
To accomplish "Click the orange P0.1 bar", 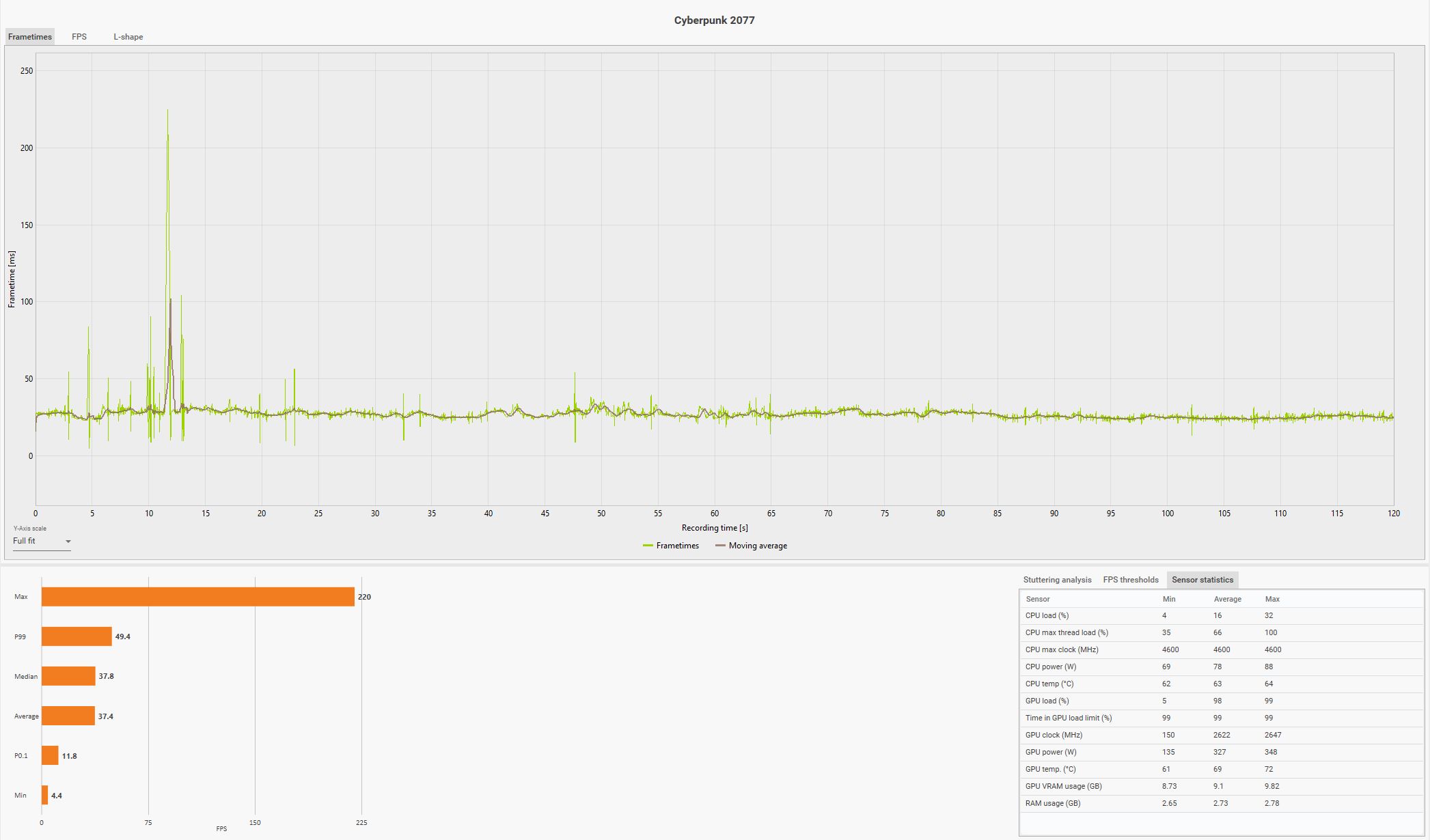I will coord(50,756).
